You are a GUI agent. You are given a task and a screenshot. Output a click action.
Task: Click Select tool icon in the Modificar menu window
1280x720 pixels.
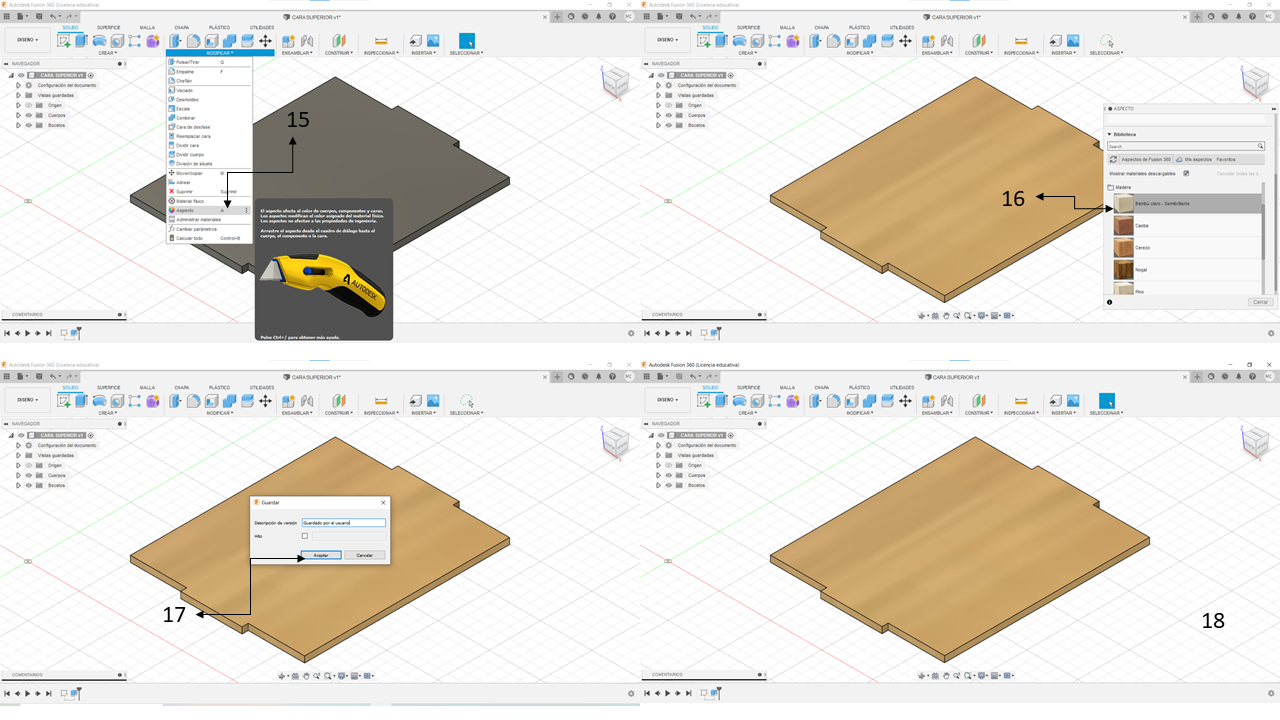click(466, 41)
